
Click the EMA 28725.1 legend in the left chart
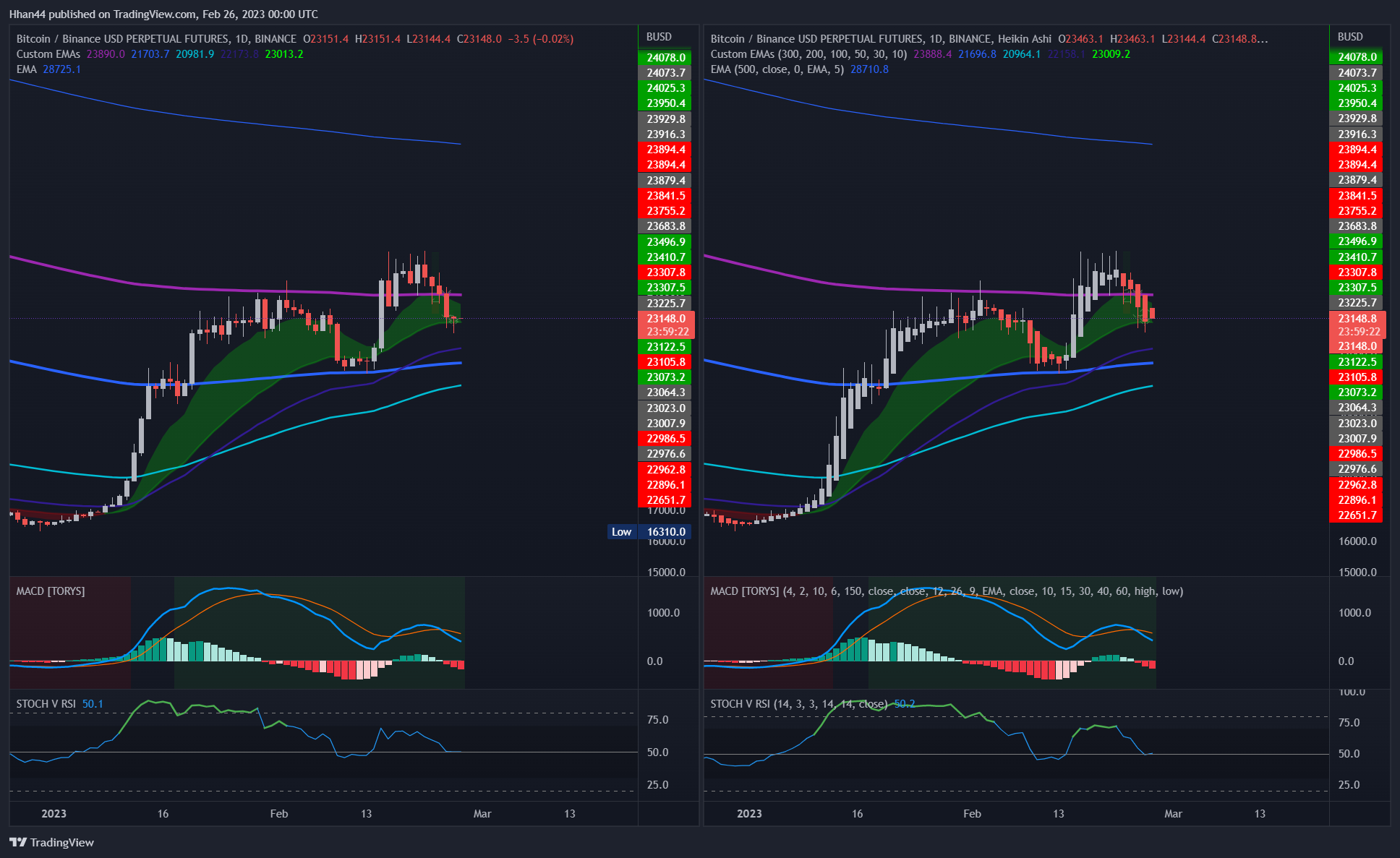click(48, 69)
